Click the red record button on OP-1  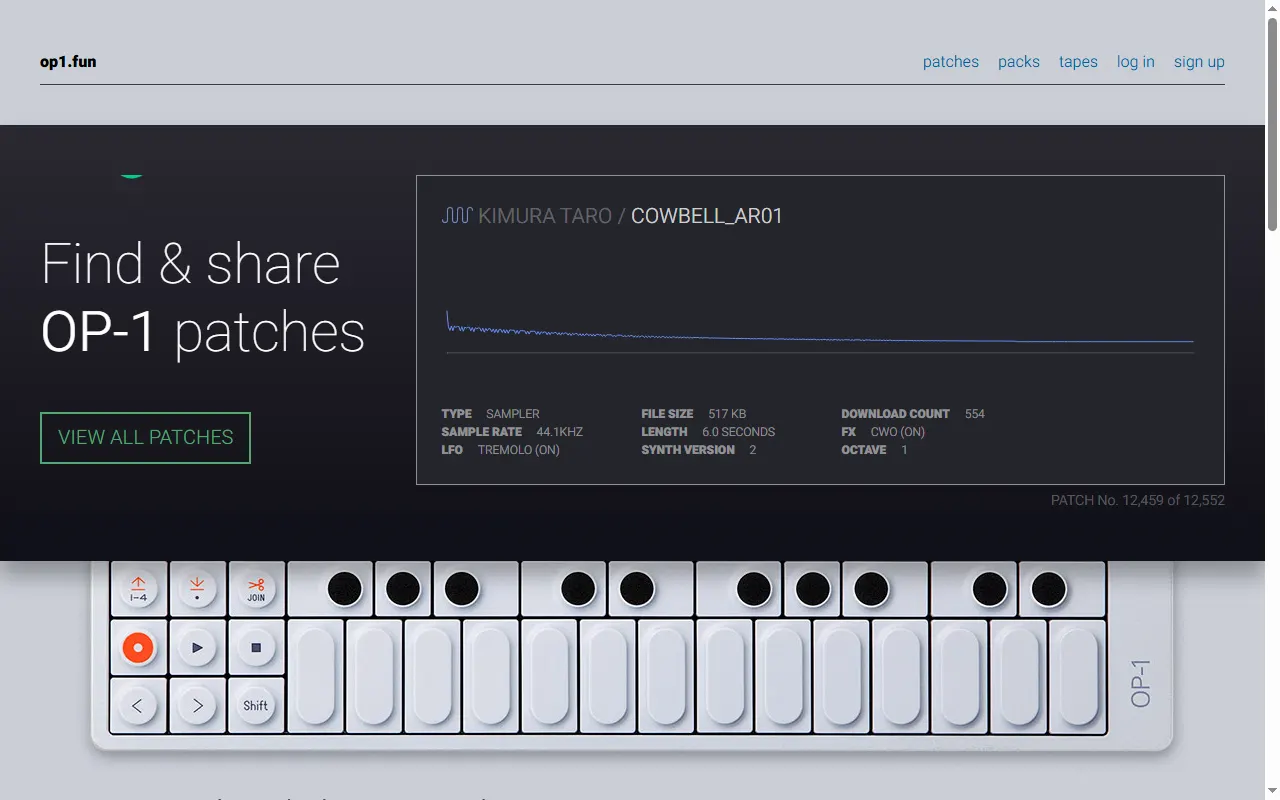(x=138, y=648)
